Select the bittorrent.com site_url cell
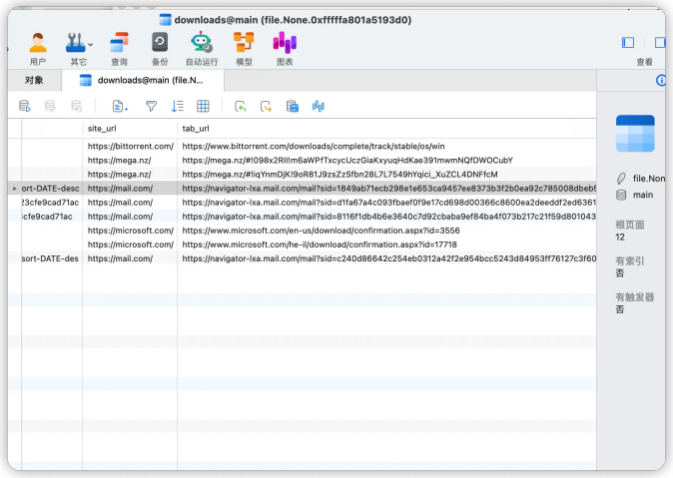The image size is (673, 478). 130,146
